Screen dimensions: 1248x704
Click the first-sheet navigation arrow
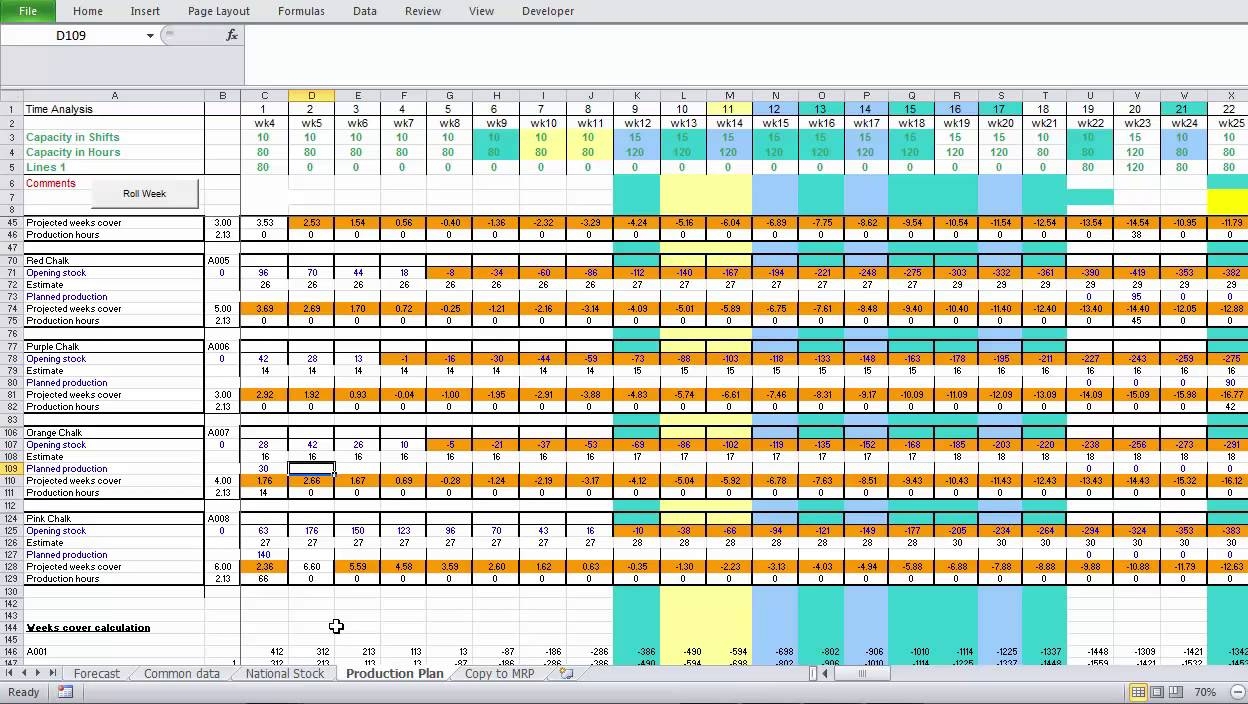pos(10,674)
